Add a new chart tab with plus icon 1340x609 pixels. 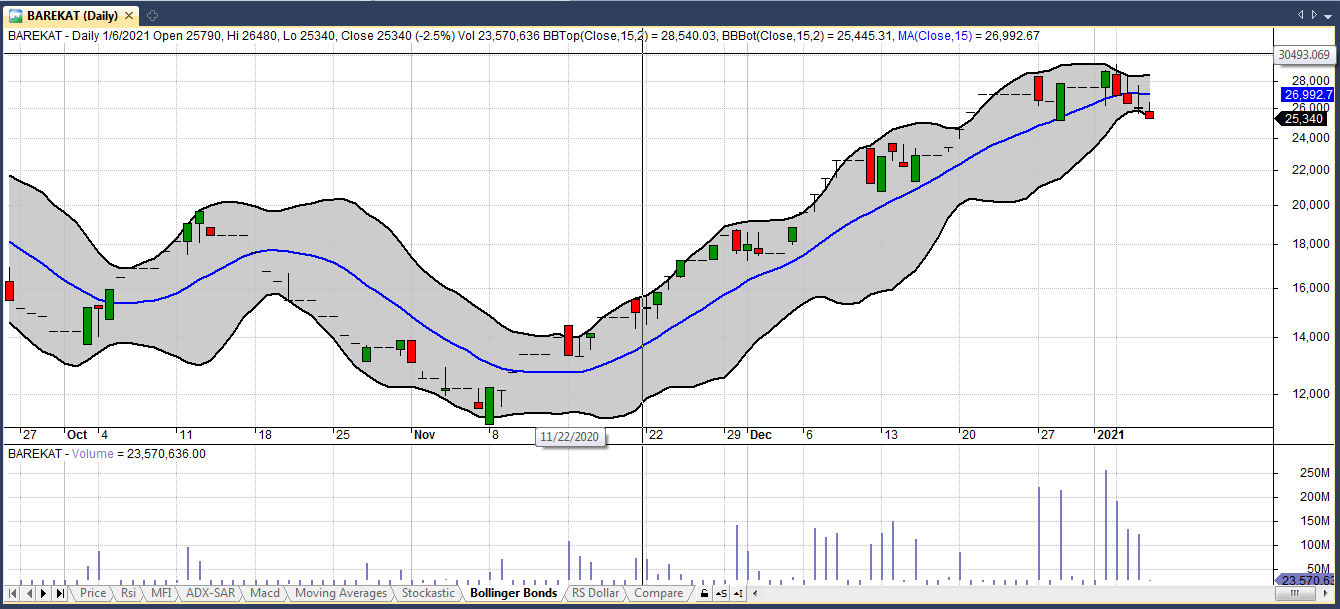pos(152,16)
